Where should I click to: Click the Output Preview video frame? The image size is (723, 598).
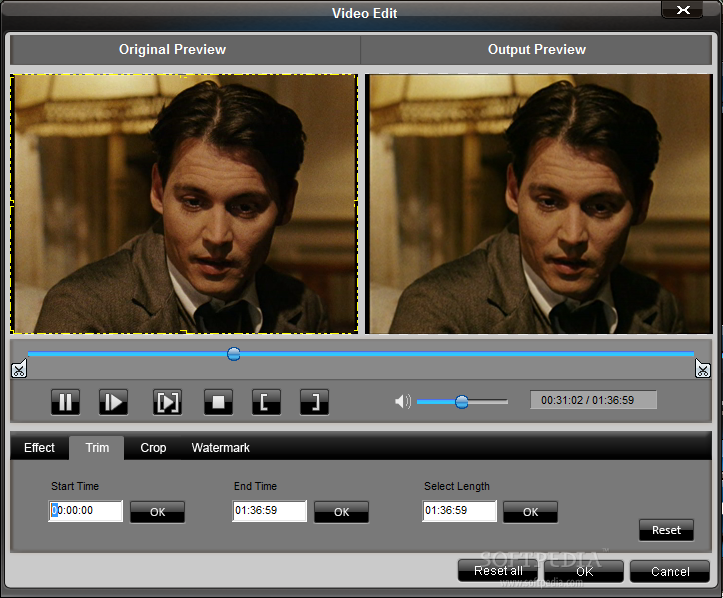pyautogui.click(x=539, y=204)
